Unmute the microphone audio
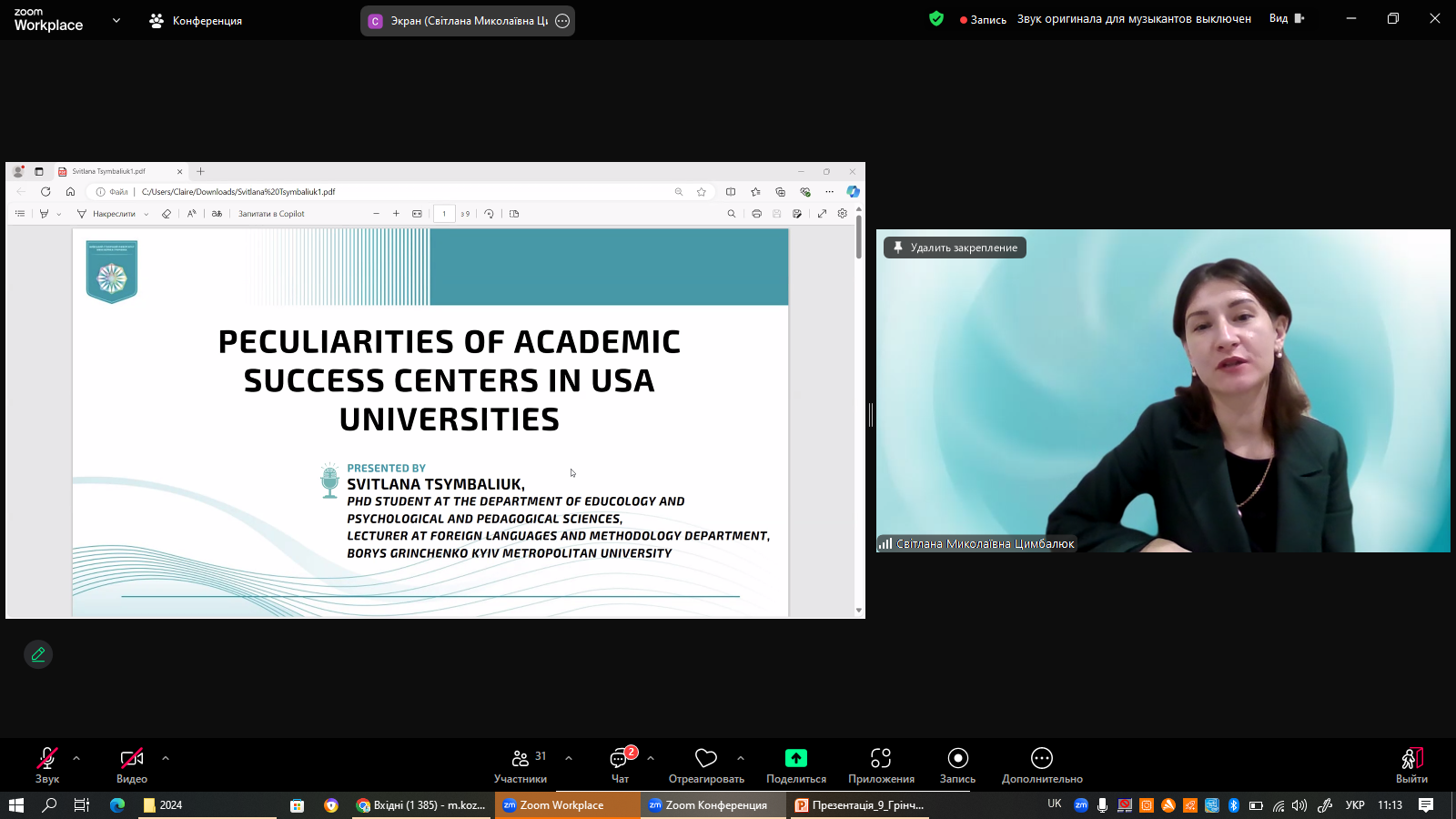Viewport: 1456px width, 819px height. pyautogui.click(x=46, y=765)
